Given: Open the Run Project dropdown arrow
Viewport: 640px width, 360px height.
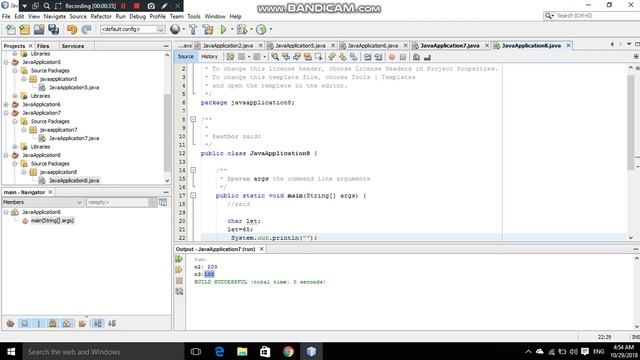Looking at the screenshot, I should (232, 29).
